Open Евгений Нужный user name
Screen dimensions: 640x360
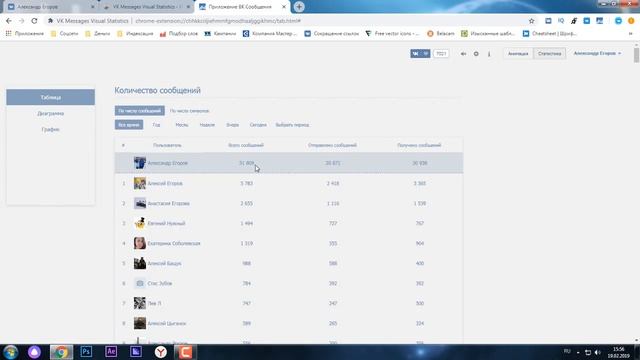[x=167, y=223]
